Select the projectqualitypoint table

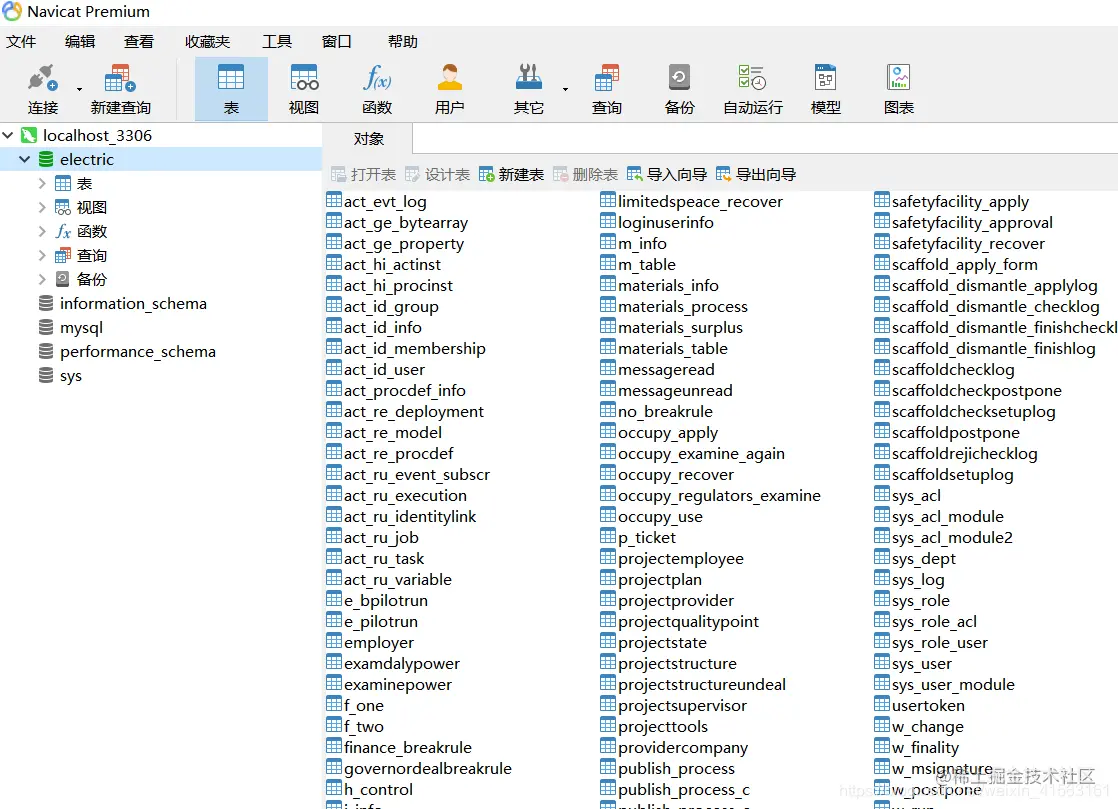point(679,622)
